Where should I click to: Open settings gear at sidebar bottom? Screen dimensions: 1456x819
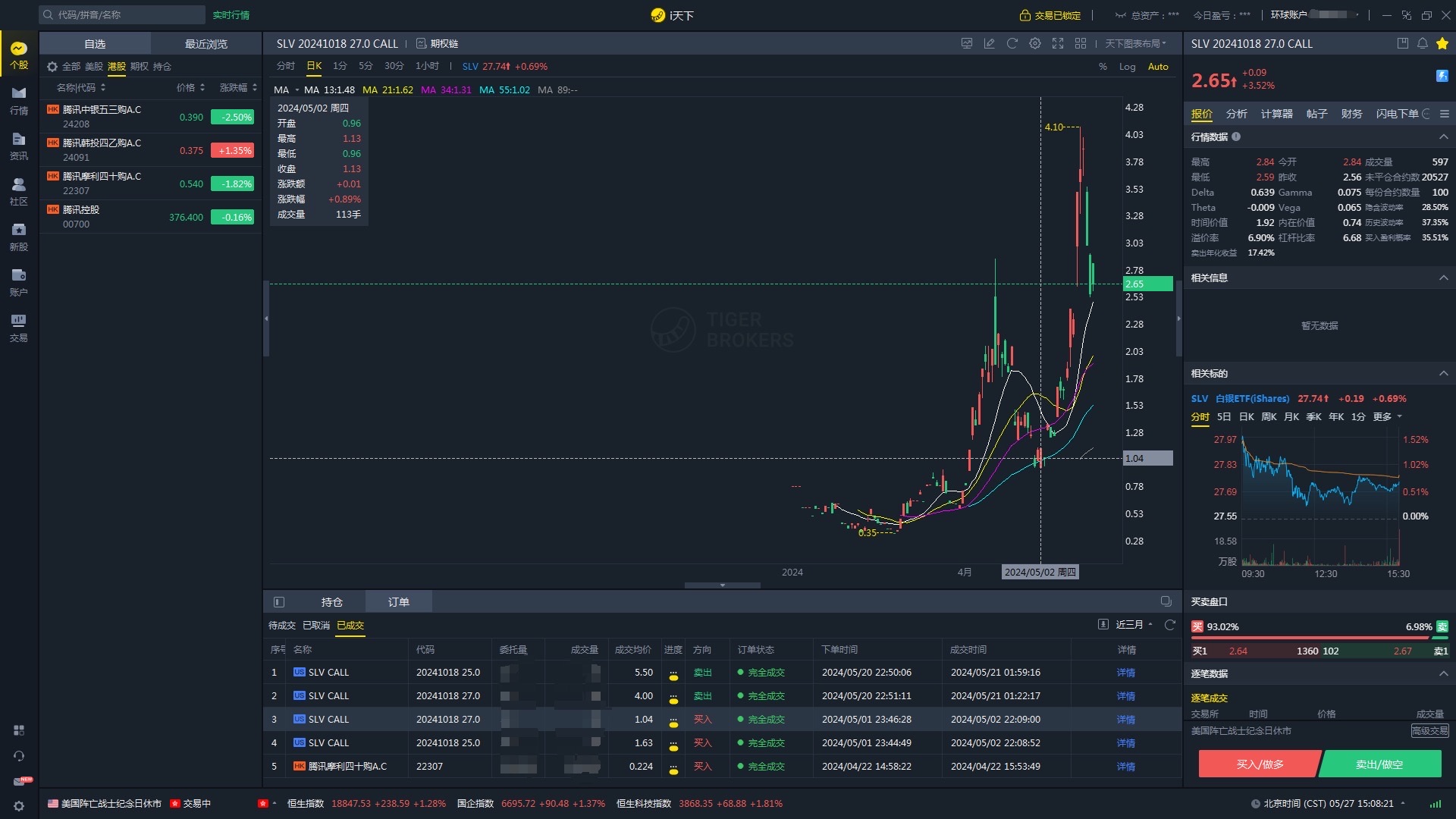coord(19,806)
